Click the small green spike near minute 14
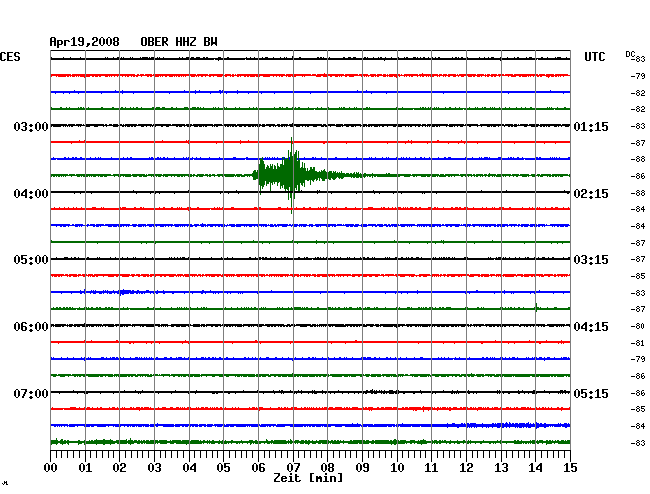Screen dimensions: 650x494 point(536,308)
